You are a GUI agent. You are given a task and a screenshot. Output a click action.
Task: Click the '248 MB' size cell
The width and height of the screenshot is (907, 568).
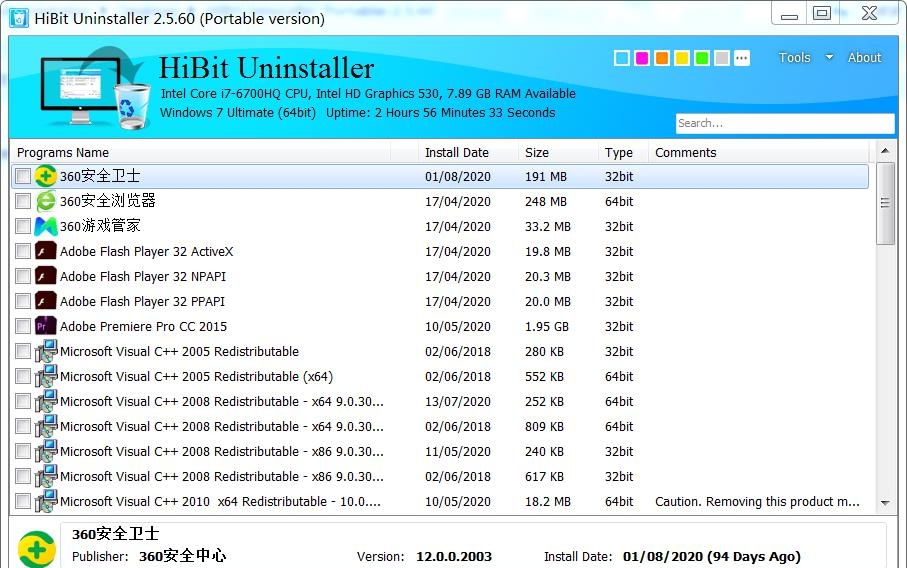(x=545, y=201)
